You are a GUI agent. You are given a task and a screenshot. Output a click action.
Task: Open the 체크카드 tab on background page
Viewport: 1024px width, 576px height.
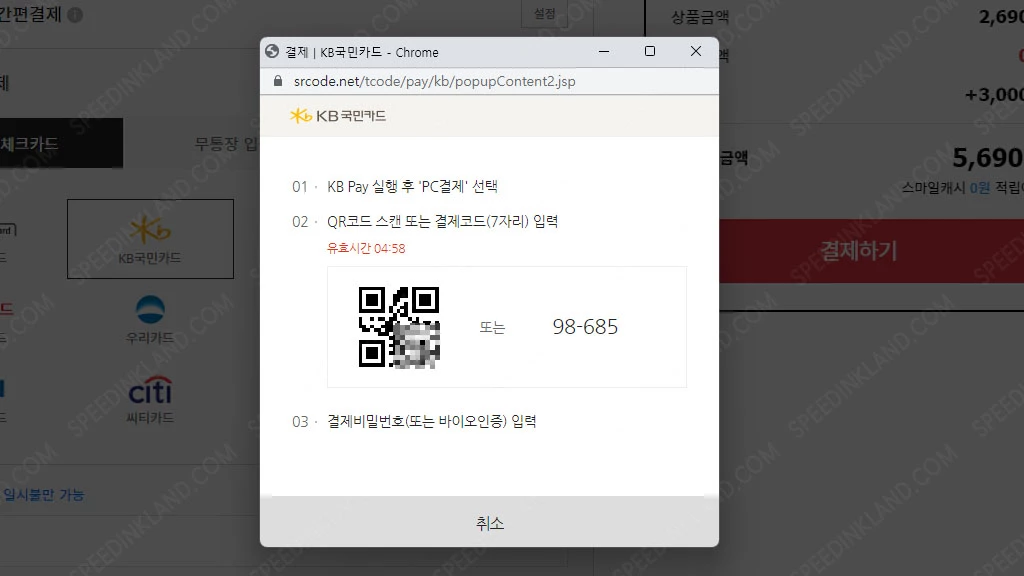click(x=61, y=143)
